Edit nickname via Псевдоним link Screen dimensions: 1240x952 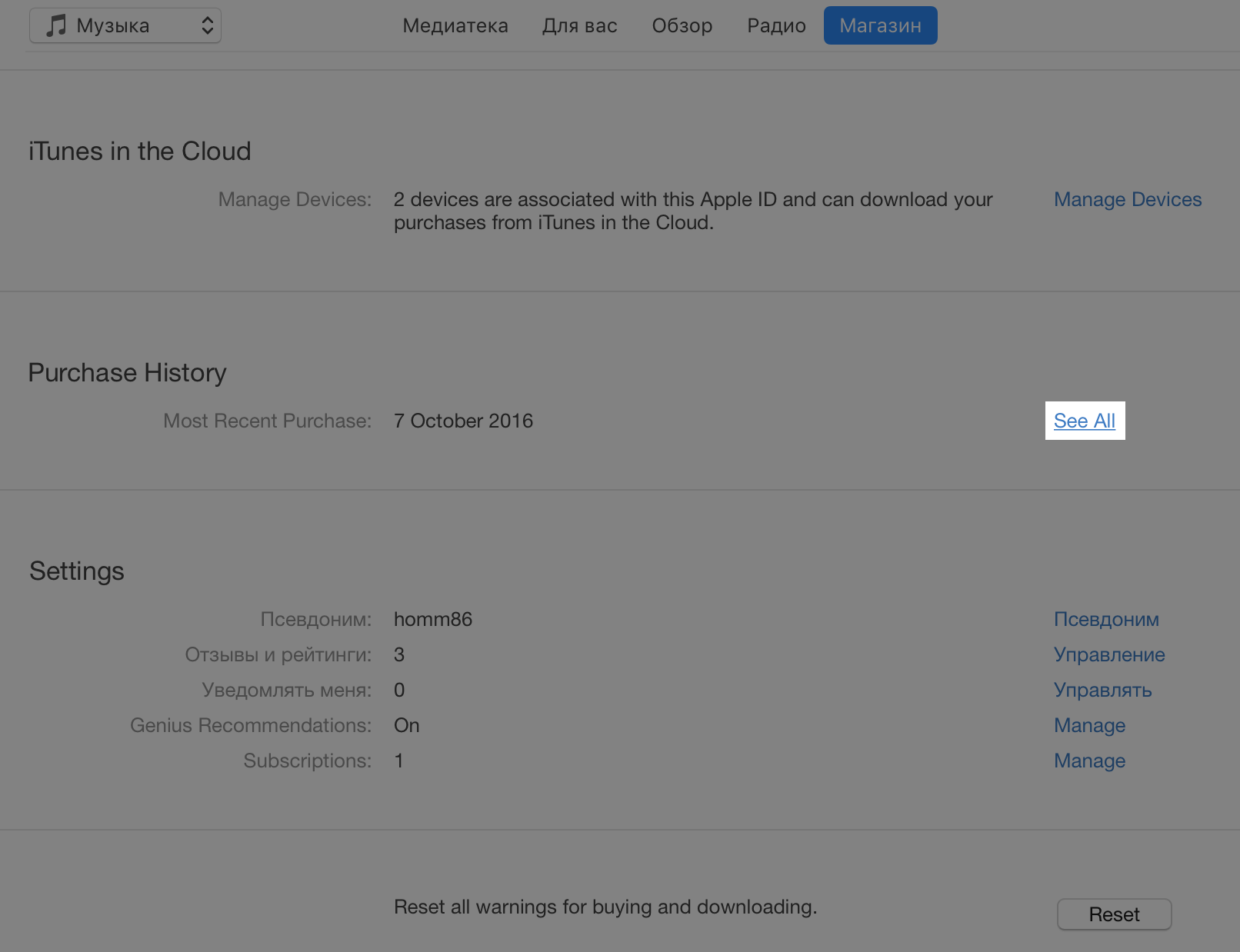(x=1106, y=619)
